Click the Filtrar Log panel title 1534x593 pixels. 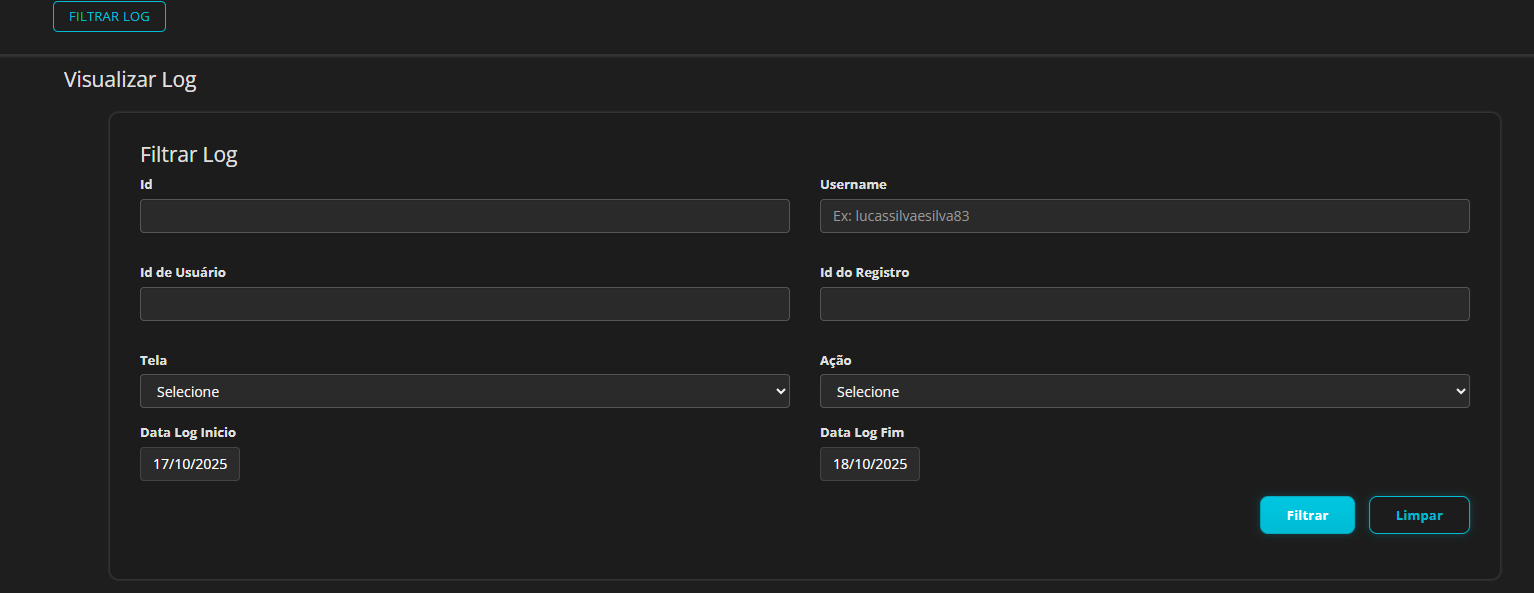tap(188, 154)
